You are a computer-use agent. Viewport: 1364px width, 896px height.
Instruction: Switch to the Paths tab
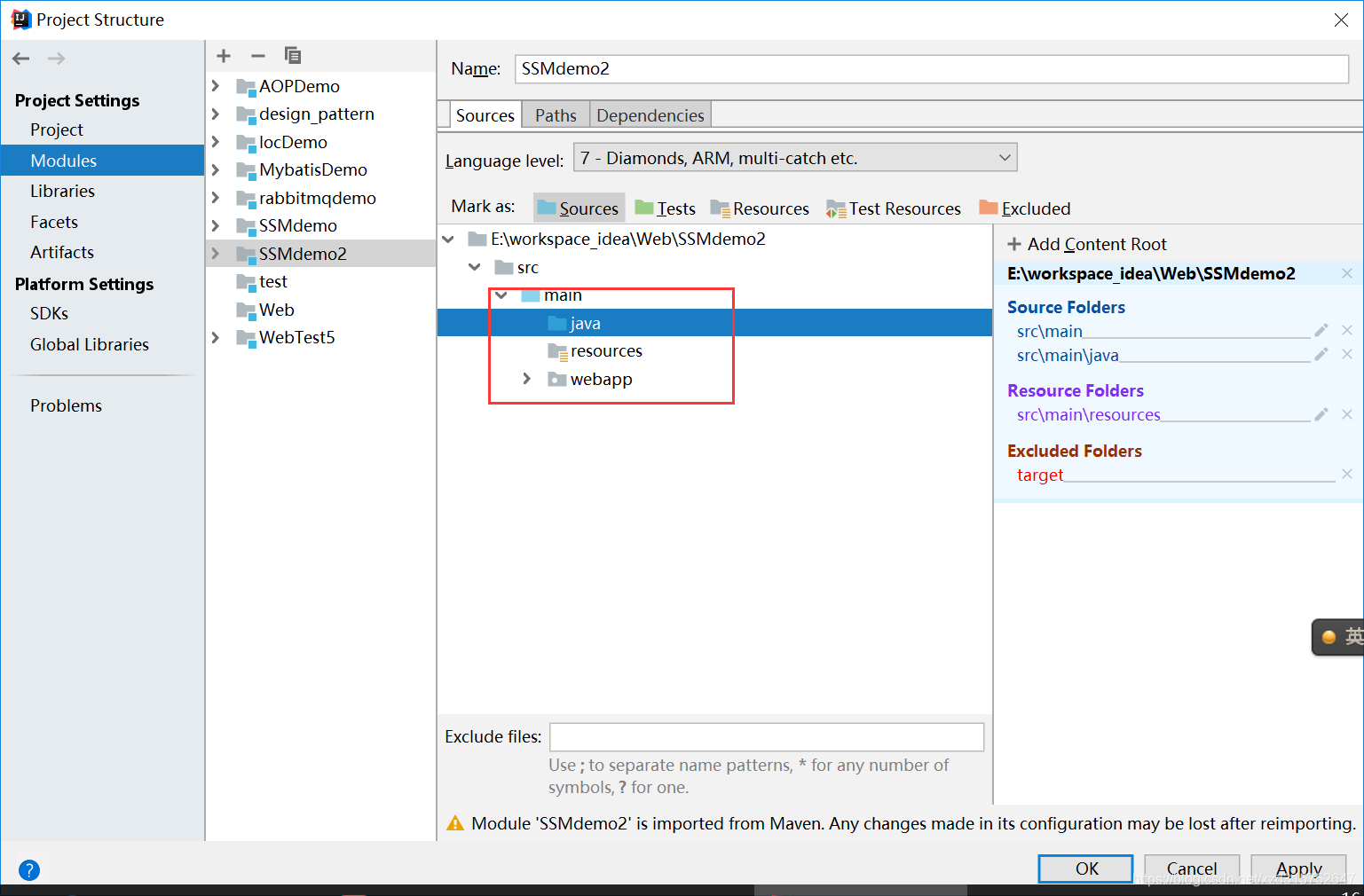(556, 115)
